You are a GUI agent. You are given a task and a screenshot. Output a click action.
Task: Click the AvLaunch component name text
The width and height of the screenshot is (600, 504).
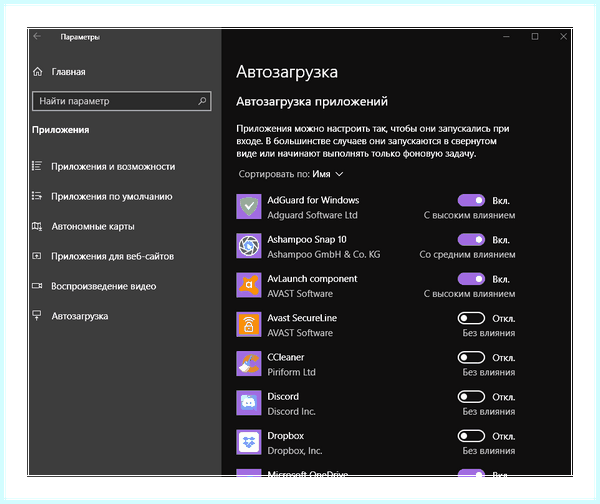(312, 279)
